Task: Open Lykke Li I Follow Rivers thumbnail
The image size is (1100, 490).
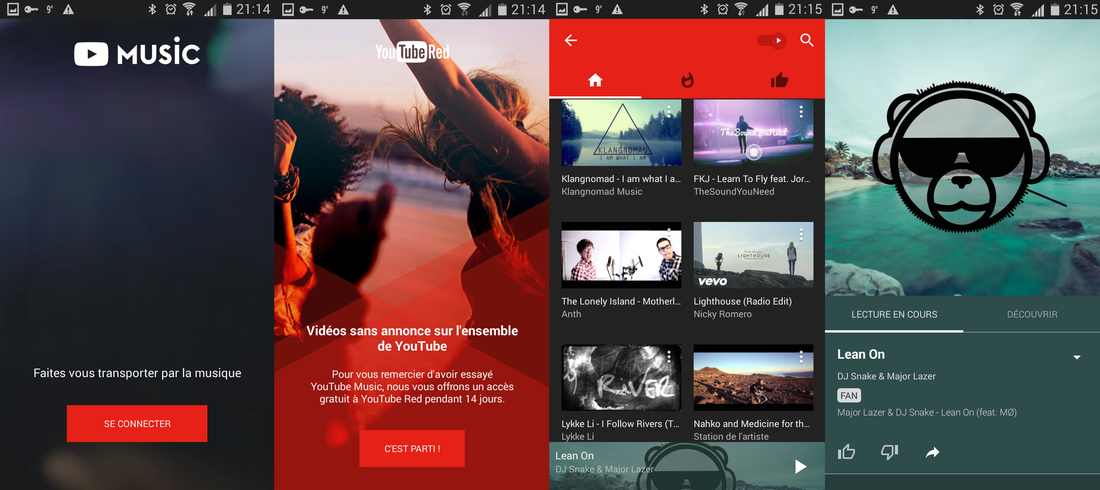Action: [x=621, y=377]
